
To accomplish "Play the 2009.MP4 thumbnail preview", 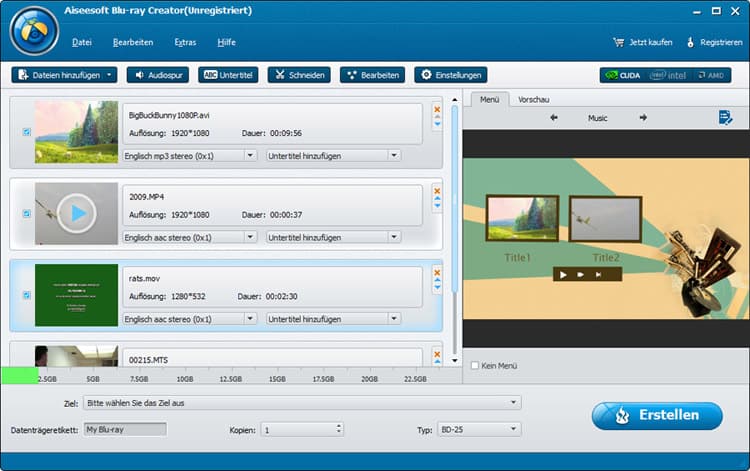I will click(77, 214).
